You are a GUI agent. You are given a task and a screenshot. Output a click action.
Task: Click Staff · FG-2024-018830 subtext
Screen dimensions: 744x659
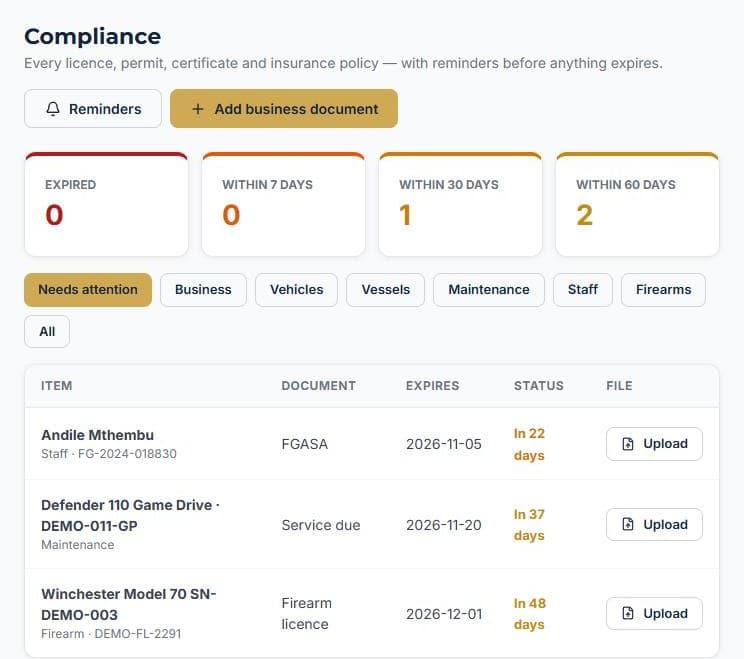click(x=109, y=454)
